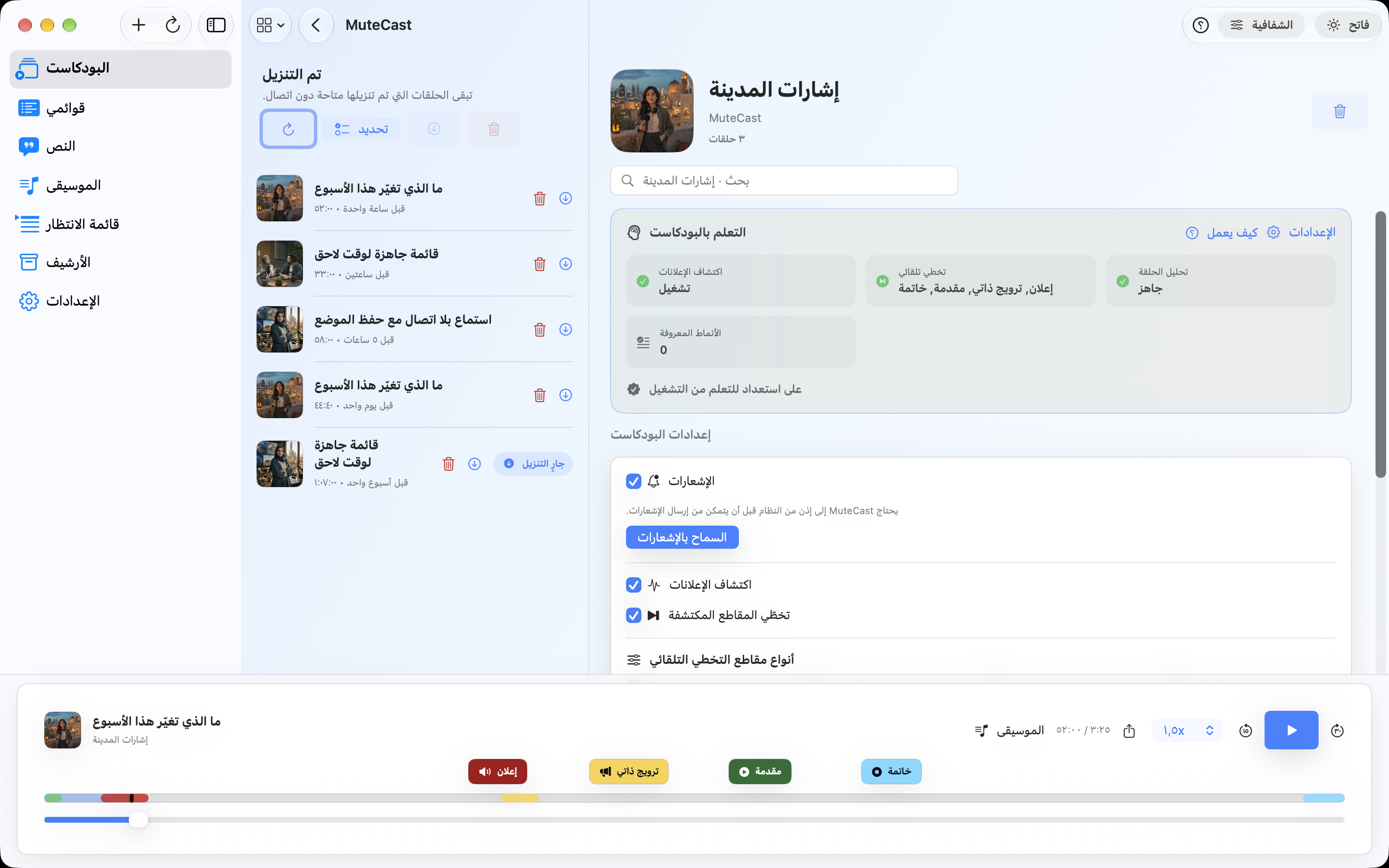
Task: Download the قبل ساعتين episode
Action: tap(565, 264)
